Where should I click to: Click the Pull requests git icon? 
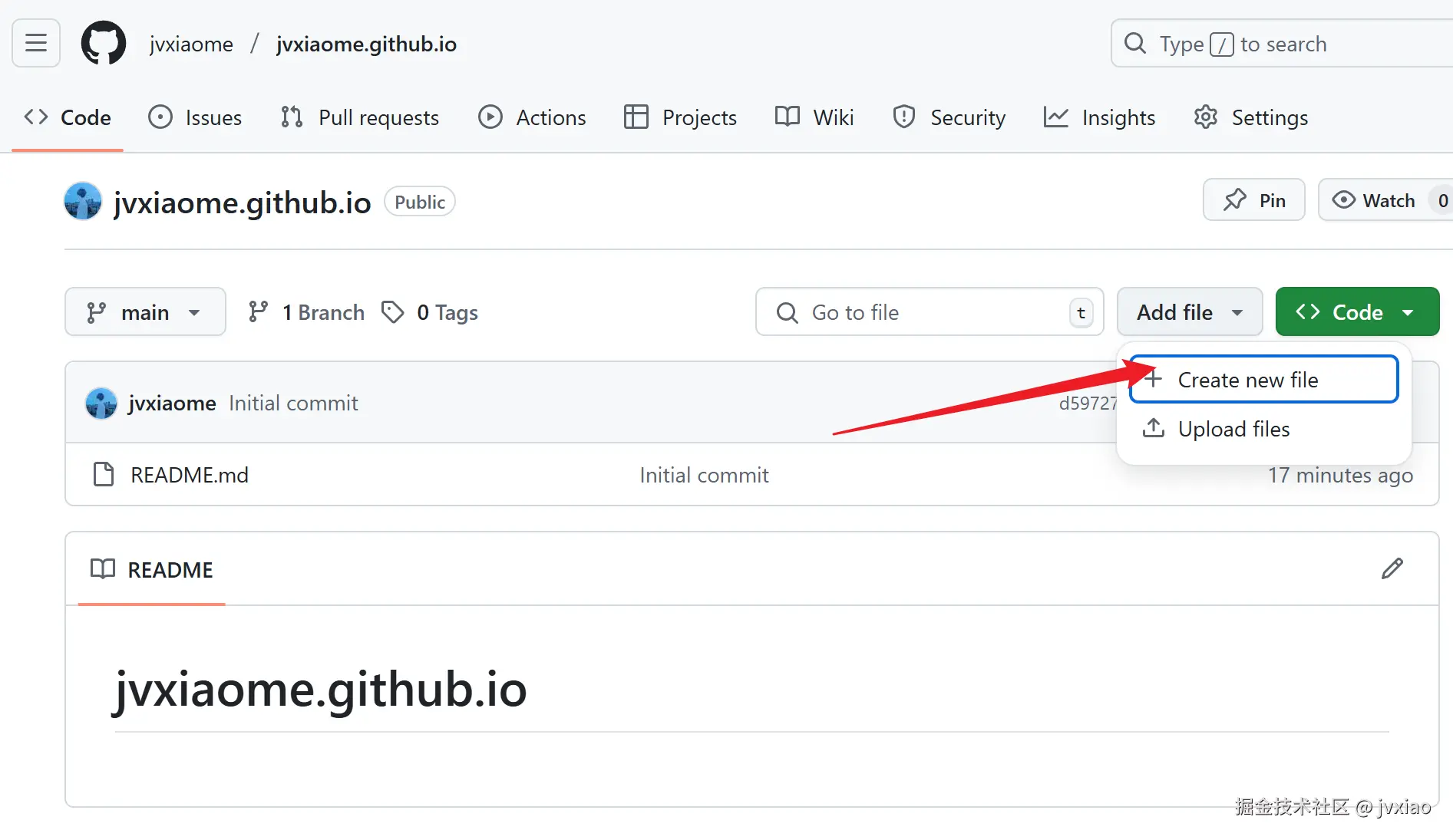point(292,117)
